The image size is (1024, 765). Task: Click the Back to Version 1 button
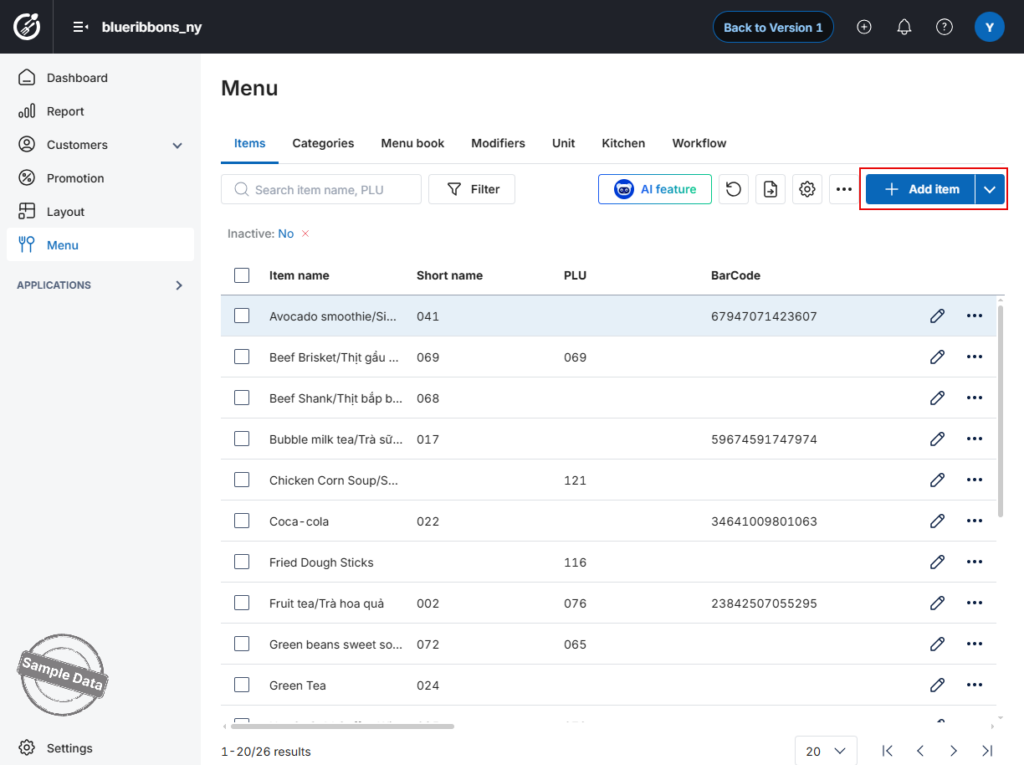coord(773,27)
